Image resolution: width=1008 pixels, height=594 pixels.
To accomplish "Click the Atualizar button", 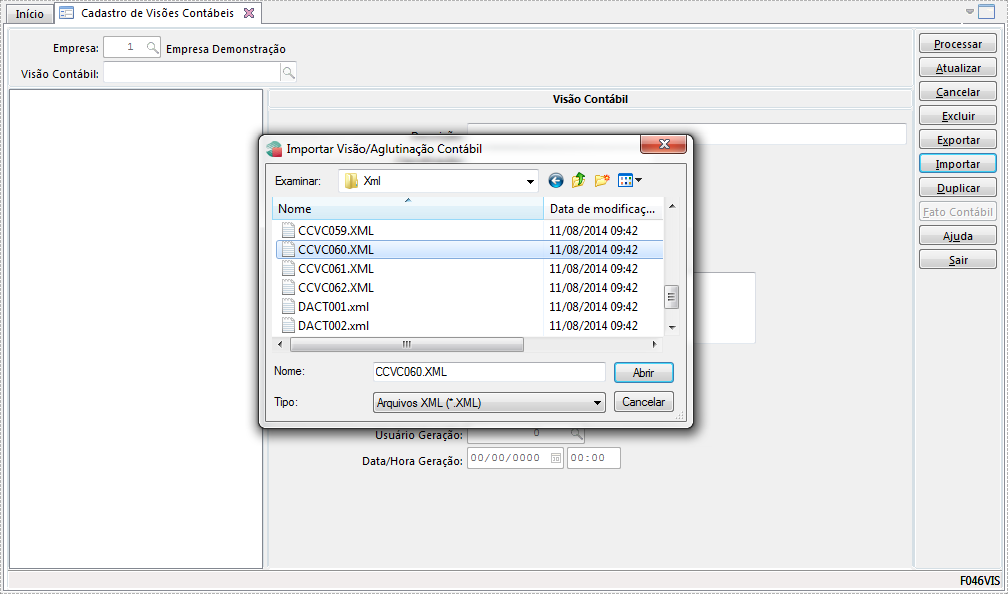I will point(958,68).
